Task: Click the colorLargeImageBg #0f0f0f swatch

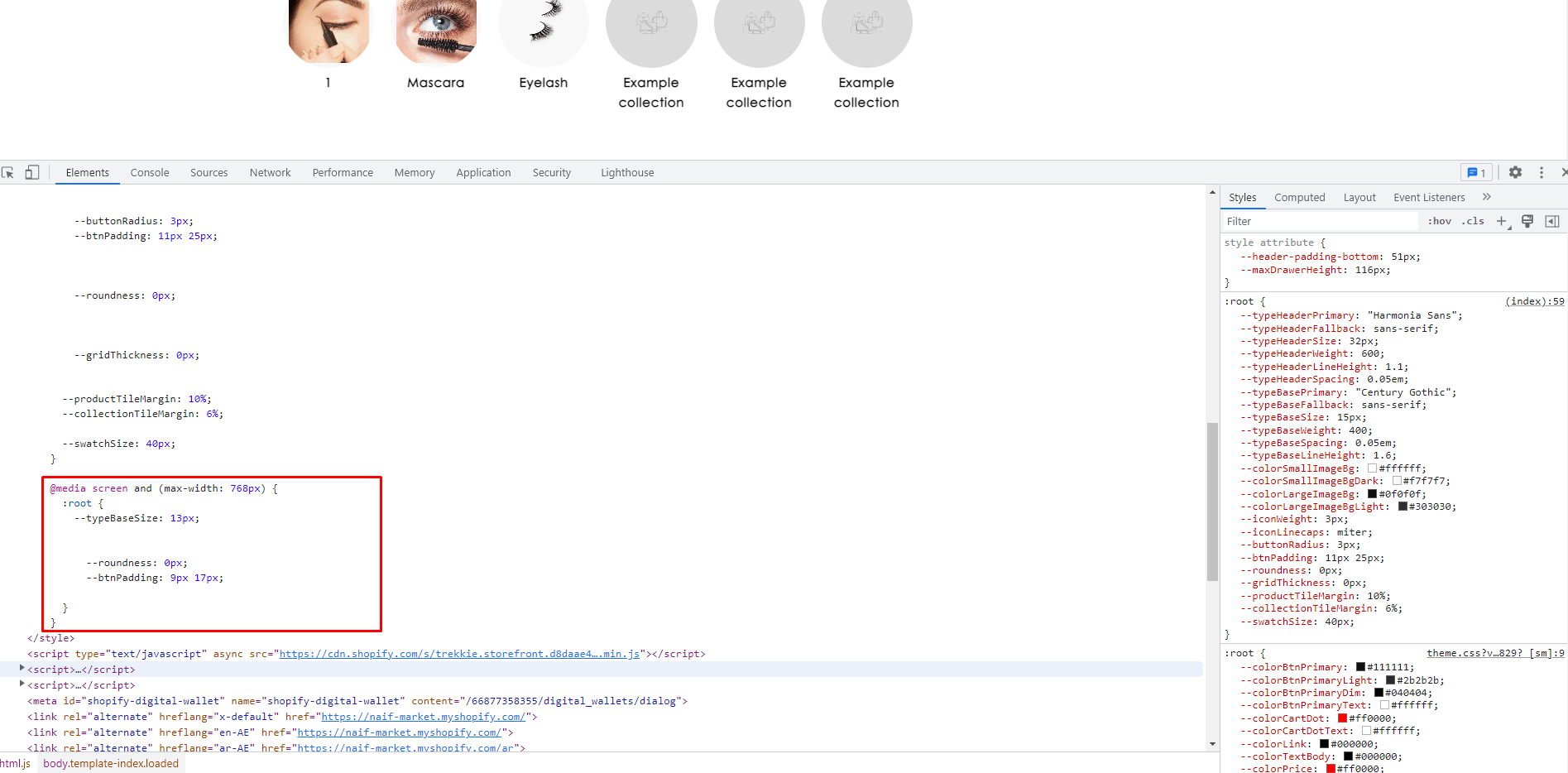Action: coord(1372,494)
